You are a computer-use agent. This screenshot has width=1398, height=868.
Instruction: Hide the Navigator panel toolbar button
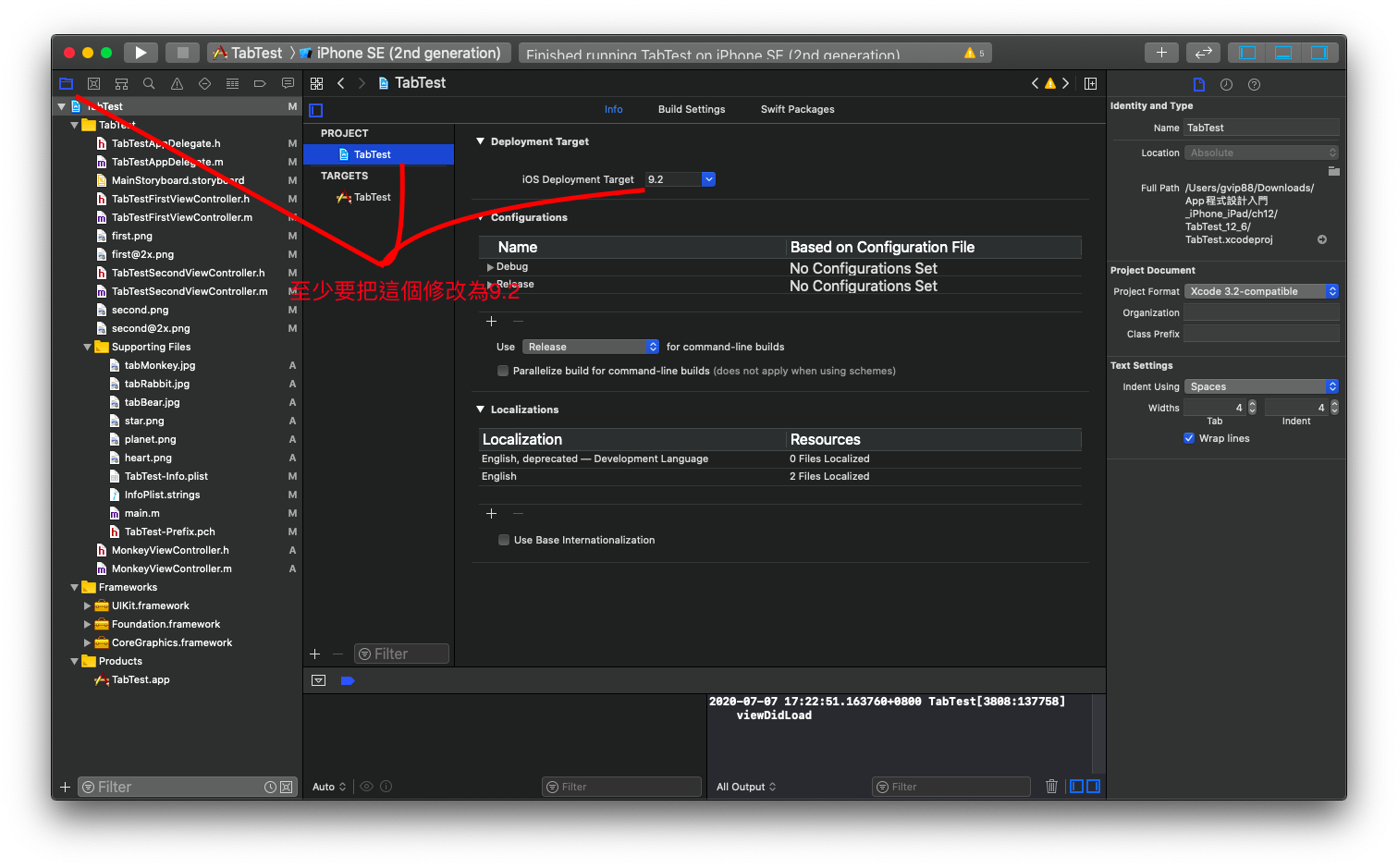pyautogui.click(x=1247, y=53)
